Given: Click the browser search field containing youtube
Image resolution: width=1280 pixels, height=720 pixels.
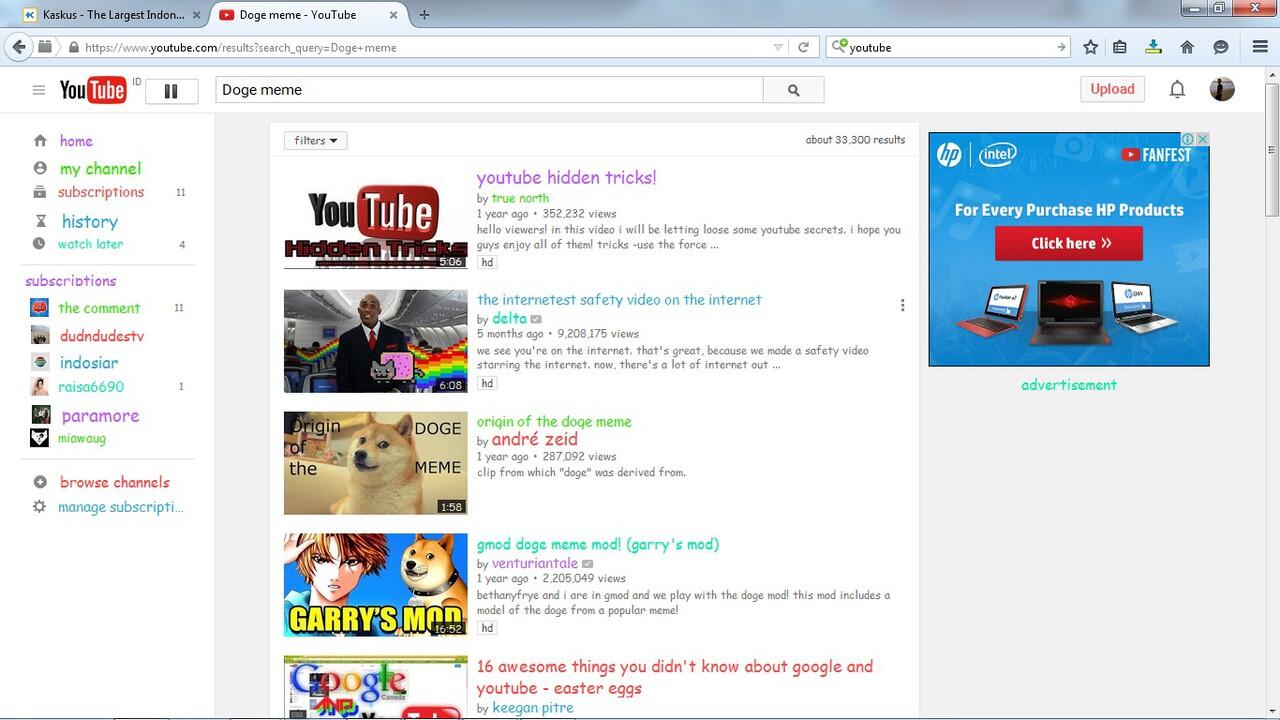Looking at the screenshot, I should [x=950, y=47].
